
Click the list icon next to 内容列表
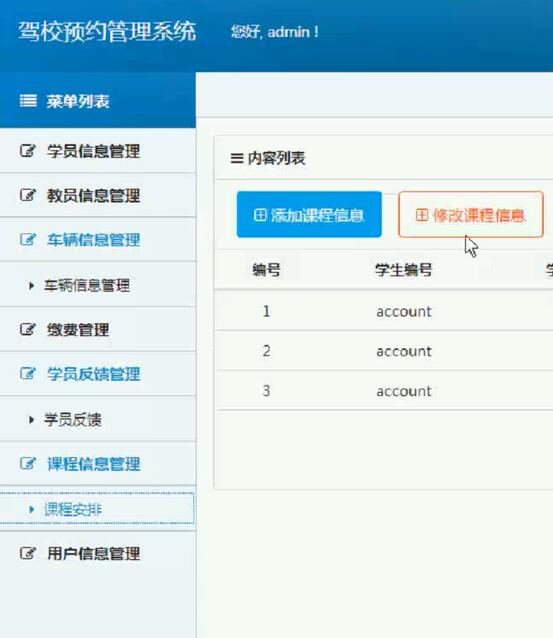click(237, 158)
